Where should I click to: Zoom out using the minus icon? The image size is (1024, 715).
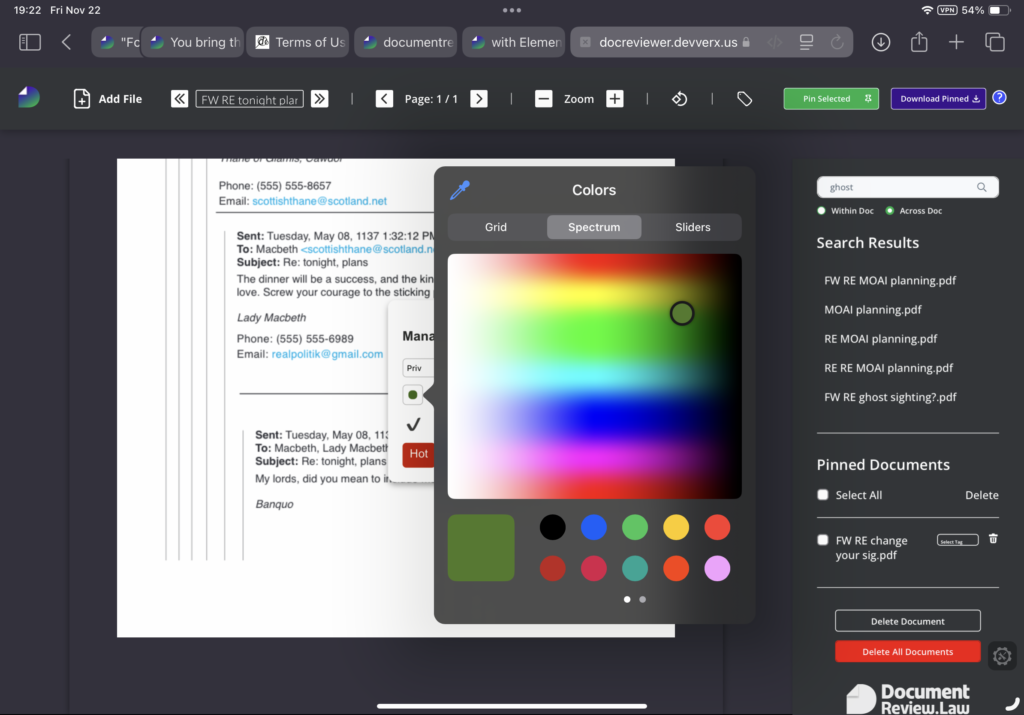pyautogui.click(x=543, y=99)
